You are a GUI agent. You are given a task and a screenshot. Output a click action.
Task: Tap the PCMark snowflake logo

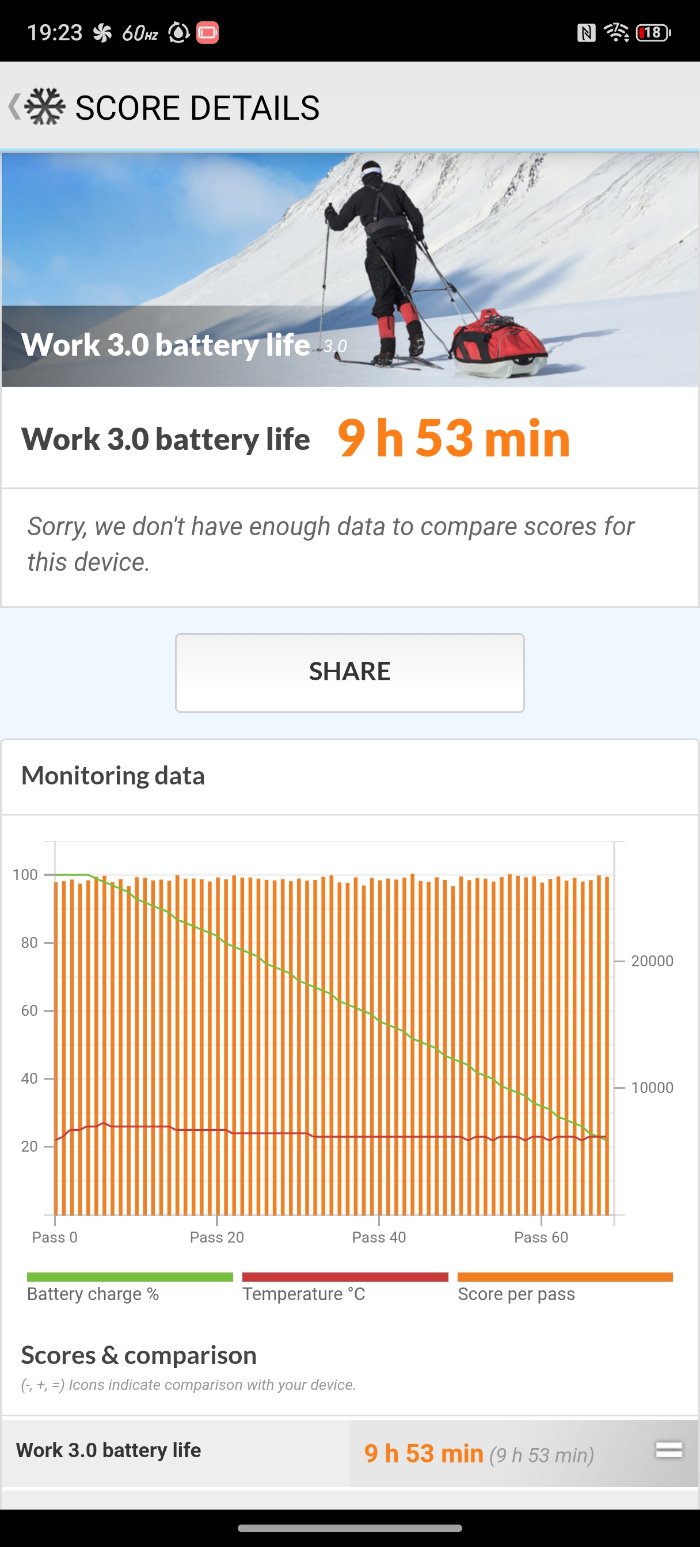[x=45, y=107]
